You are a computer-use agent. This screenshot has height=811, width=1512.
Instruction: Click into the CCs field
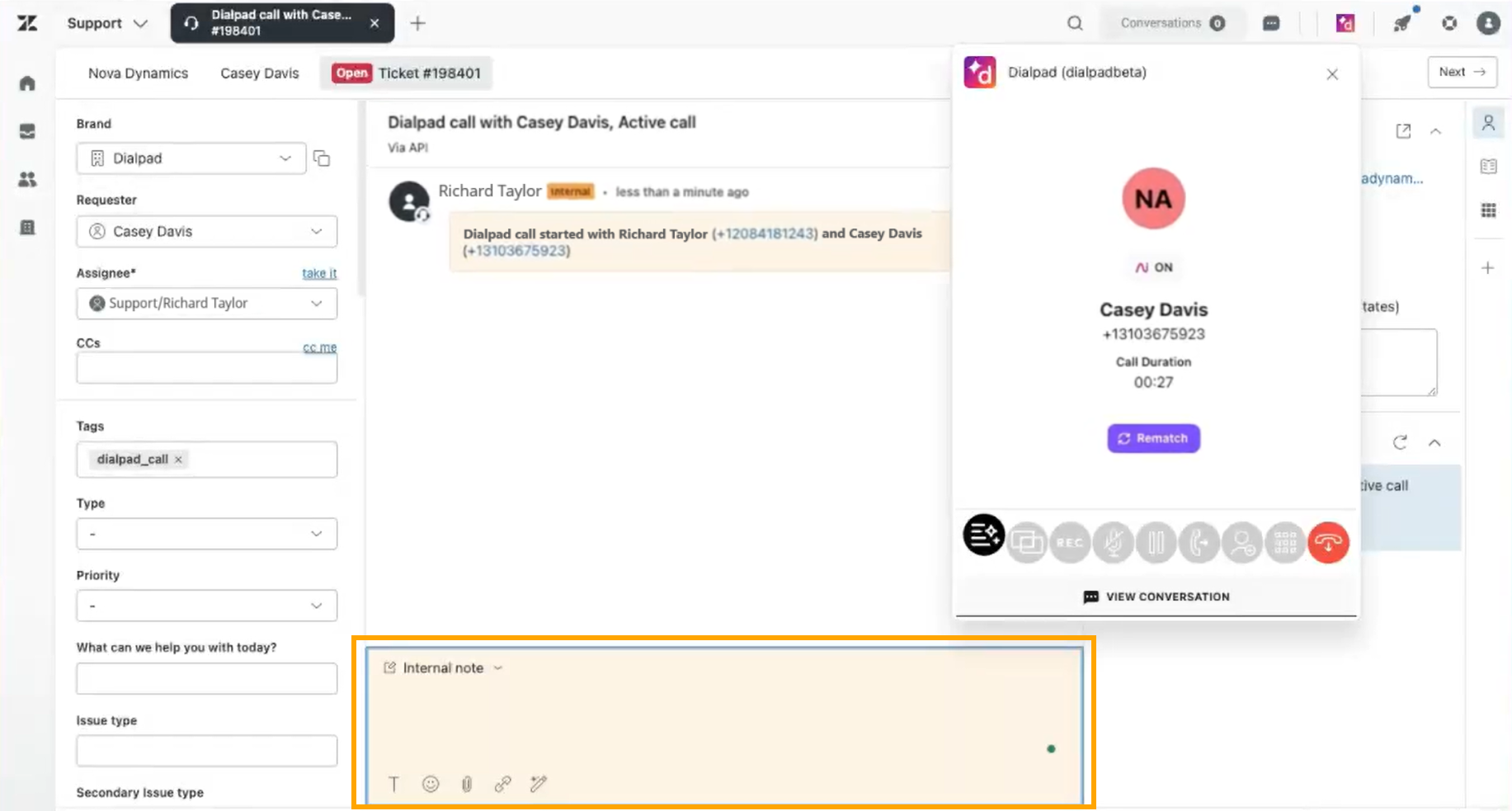pyautogui.click(x=207, y=368)
